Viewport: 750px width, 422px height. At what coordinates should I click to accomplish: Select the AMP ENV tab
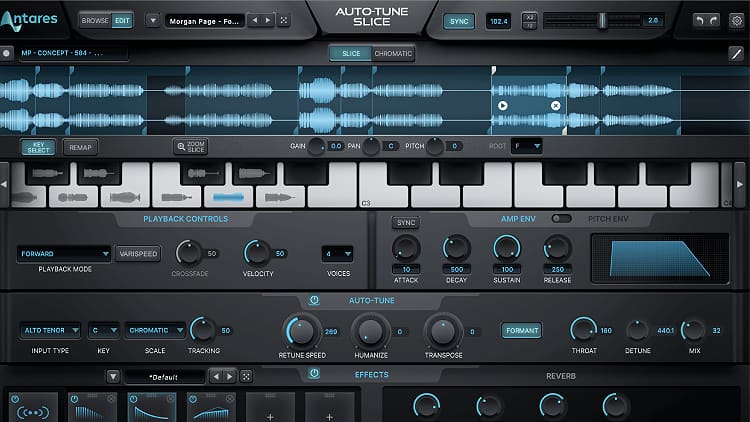pos(518,219)
